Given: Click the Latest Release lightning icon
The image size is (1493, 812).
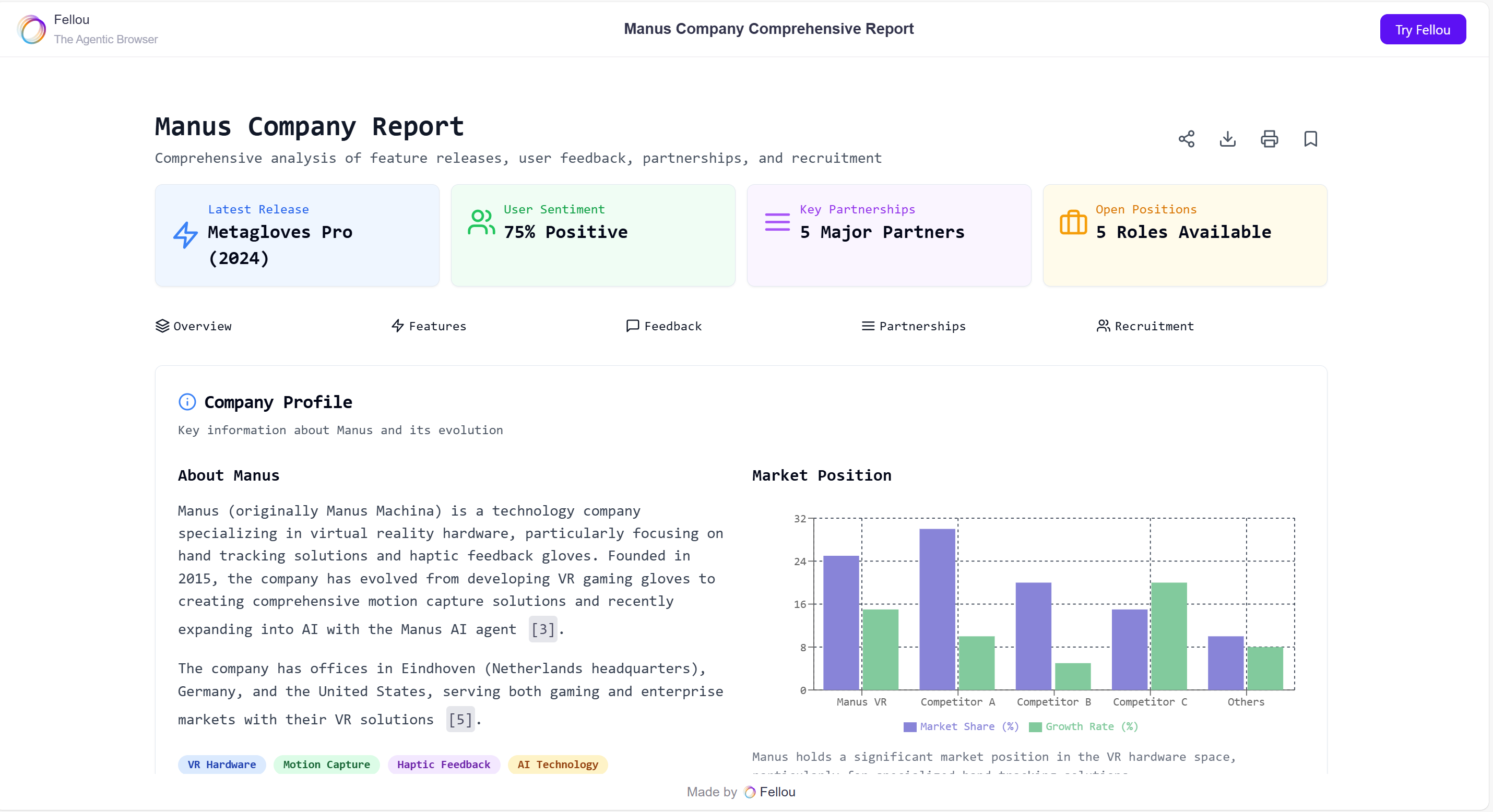Looking at the screenshot, I should point(185,235).
